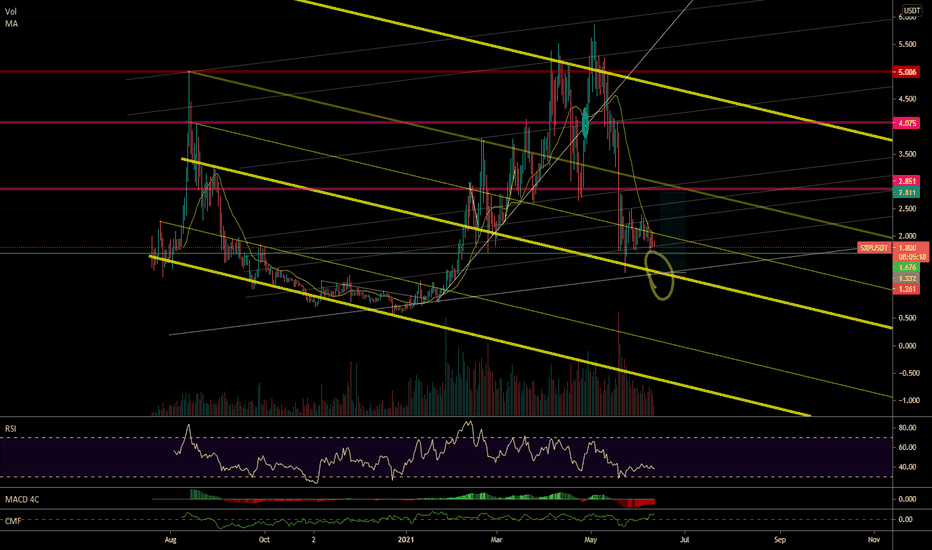
Task: Click the MA indicator label
Action: pos(11,24)
